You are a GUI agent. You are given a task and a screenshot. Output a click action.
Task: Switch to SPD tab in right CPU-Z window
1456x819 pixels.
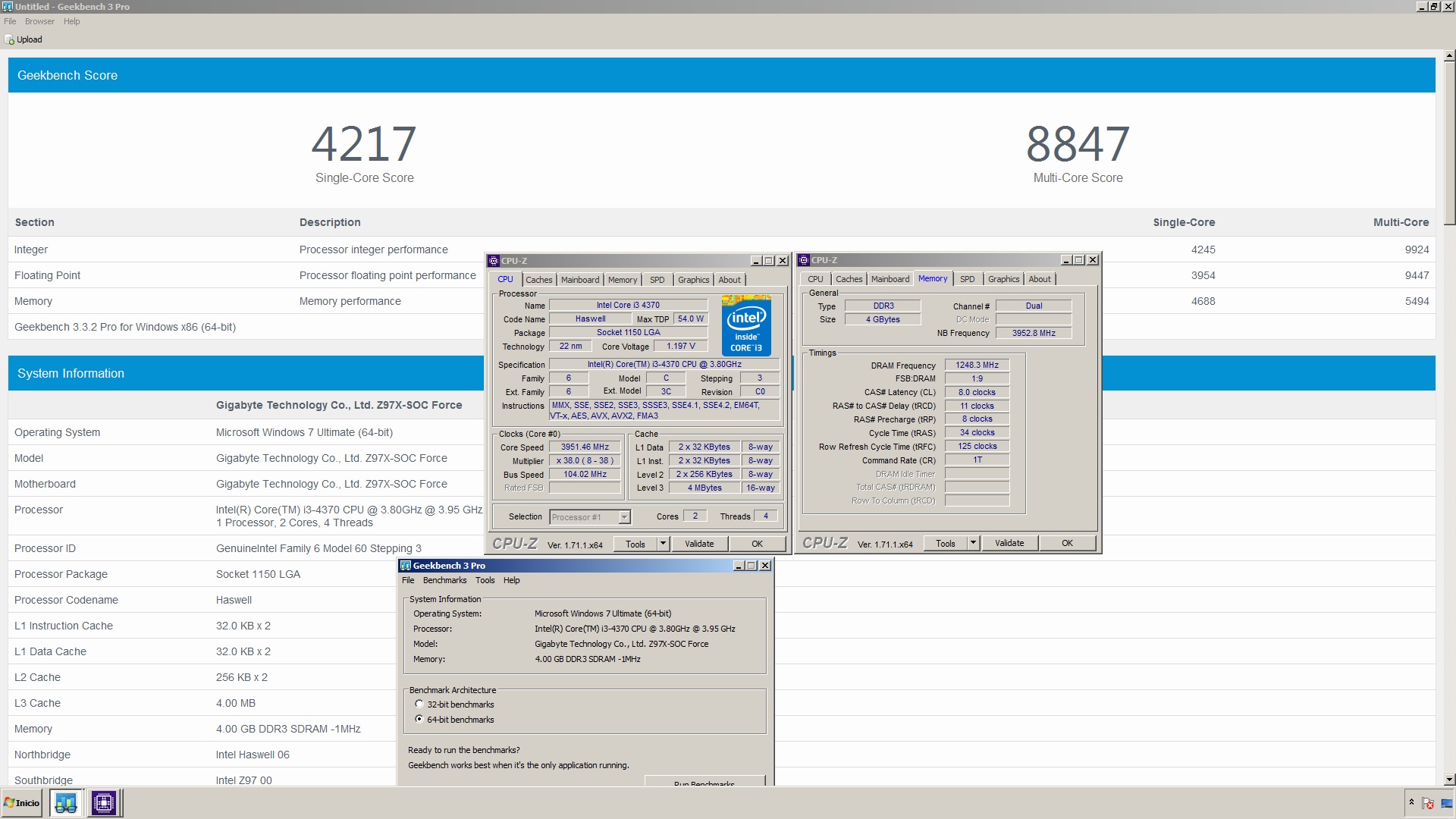pos(968,279)
